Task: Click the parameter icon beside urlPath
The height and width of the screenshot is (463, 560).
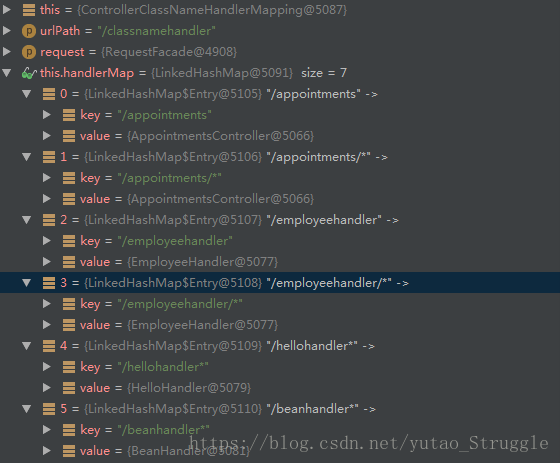Action: click(29, 31)
